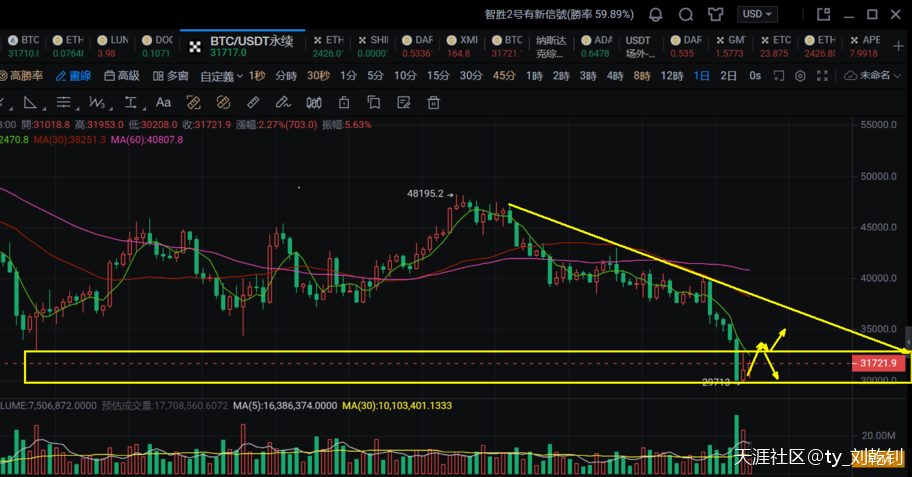The image size is (912, 477).
Task: Select the text annotation Aa tool
Action: (164, 102)
